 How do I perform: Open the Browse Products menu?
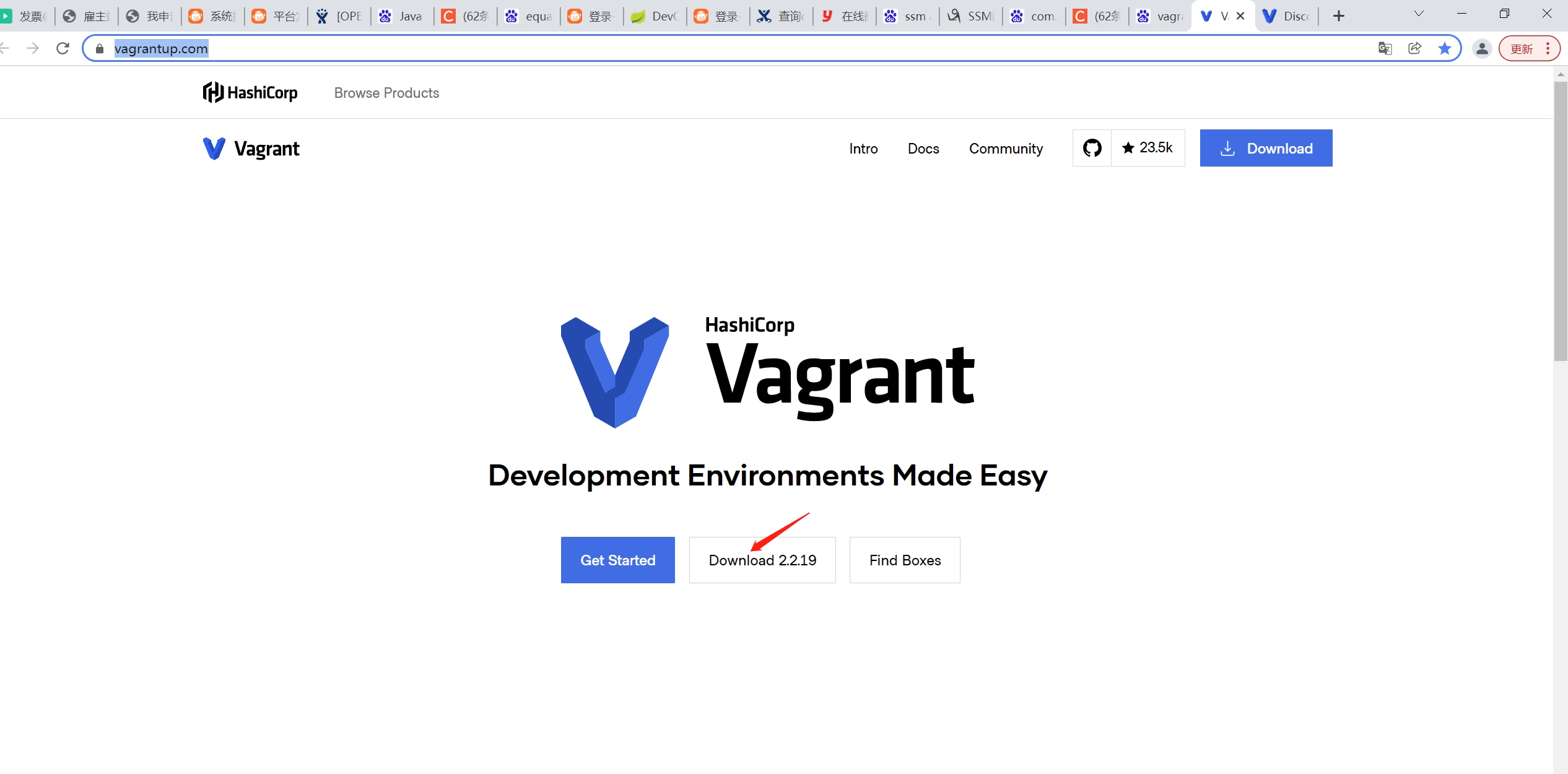(x=386, y=93)
